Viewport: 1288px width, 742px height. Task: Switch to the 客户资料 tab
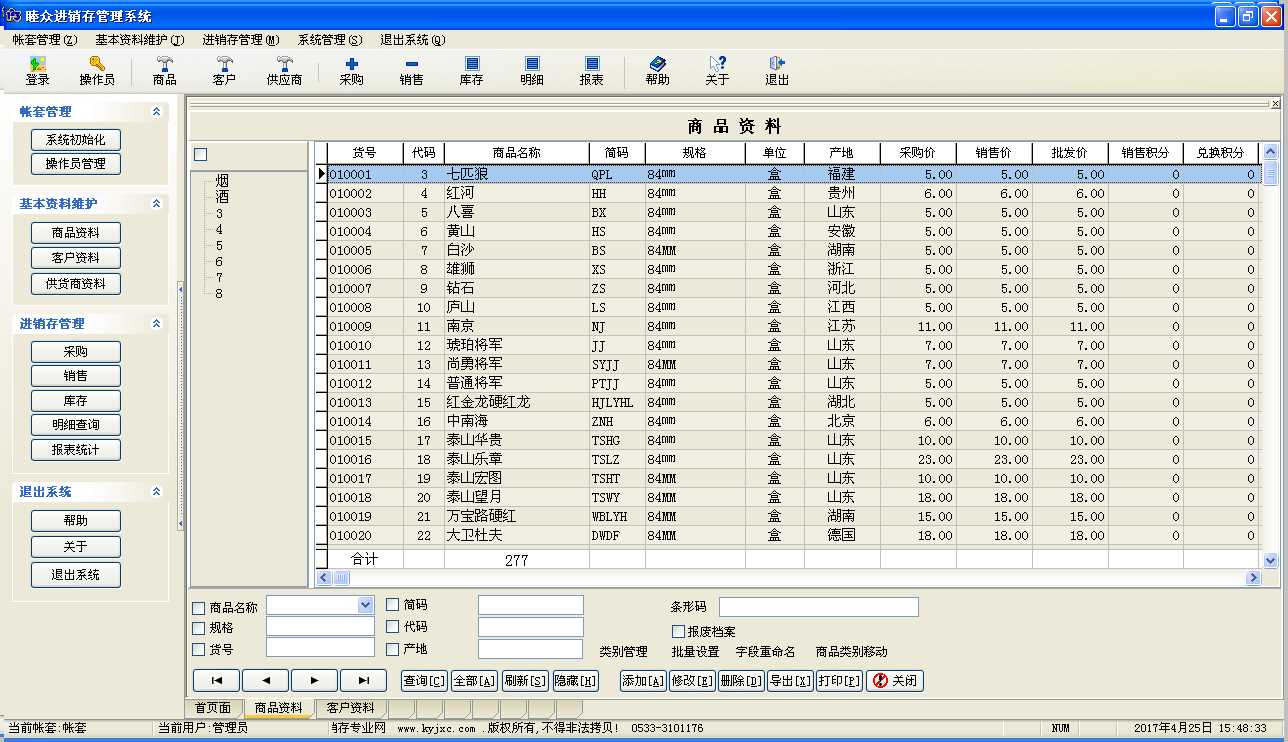coord(350,708)
